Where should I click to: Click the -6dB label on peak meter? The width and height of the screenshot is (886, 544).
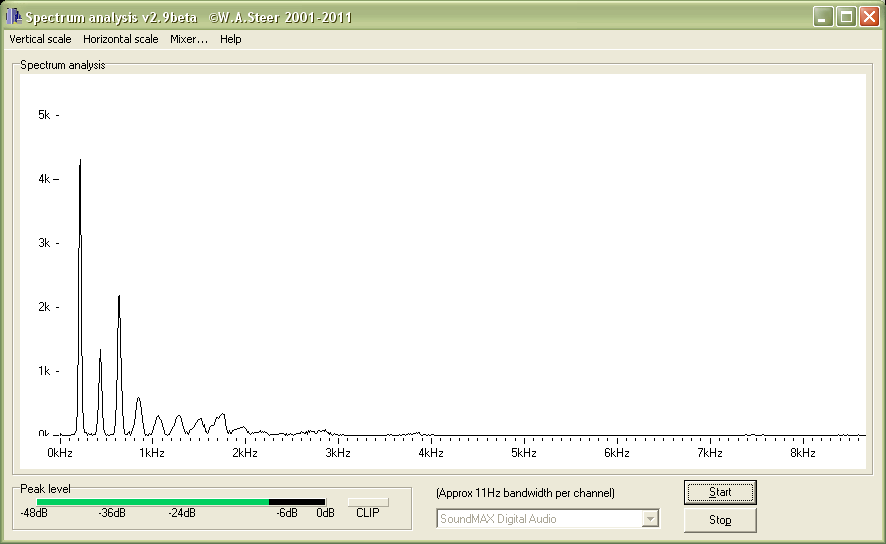[286, 513]
